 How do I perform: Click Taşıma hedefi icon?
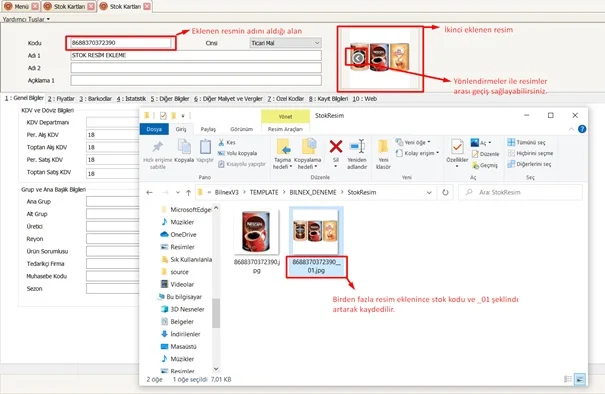pos(283,147)
